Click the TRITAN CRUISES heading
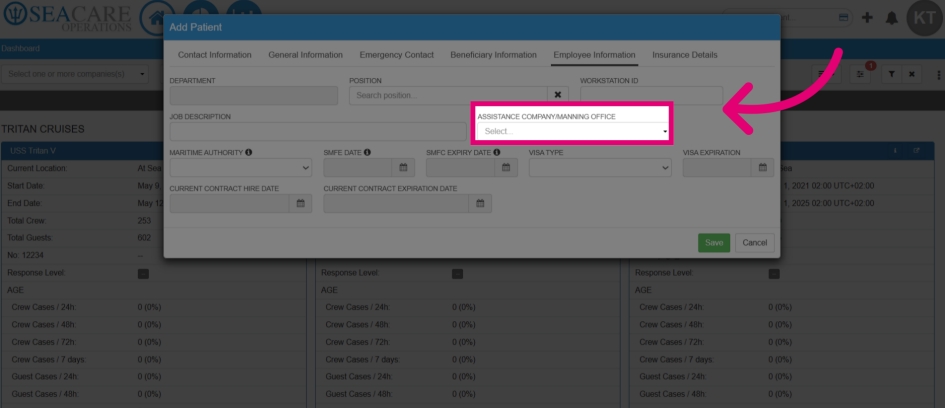Viewport: 945px width, 408px height. pos(43,130)
